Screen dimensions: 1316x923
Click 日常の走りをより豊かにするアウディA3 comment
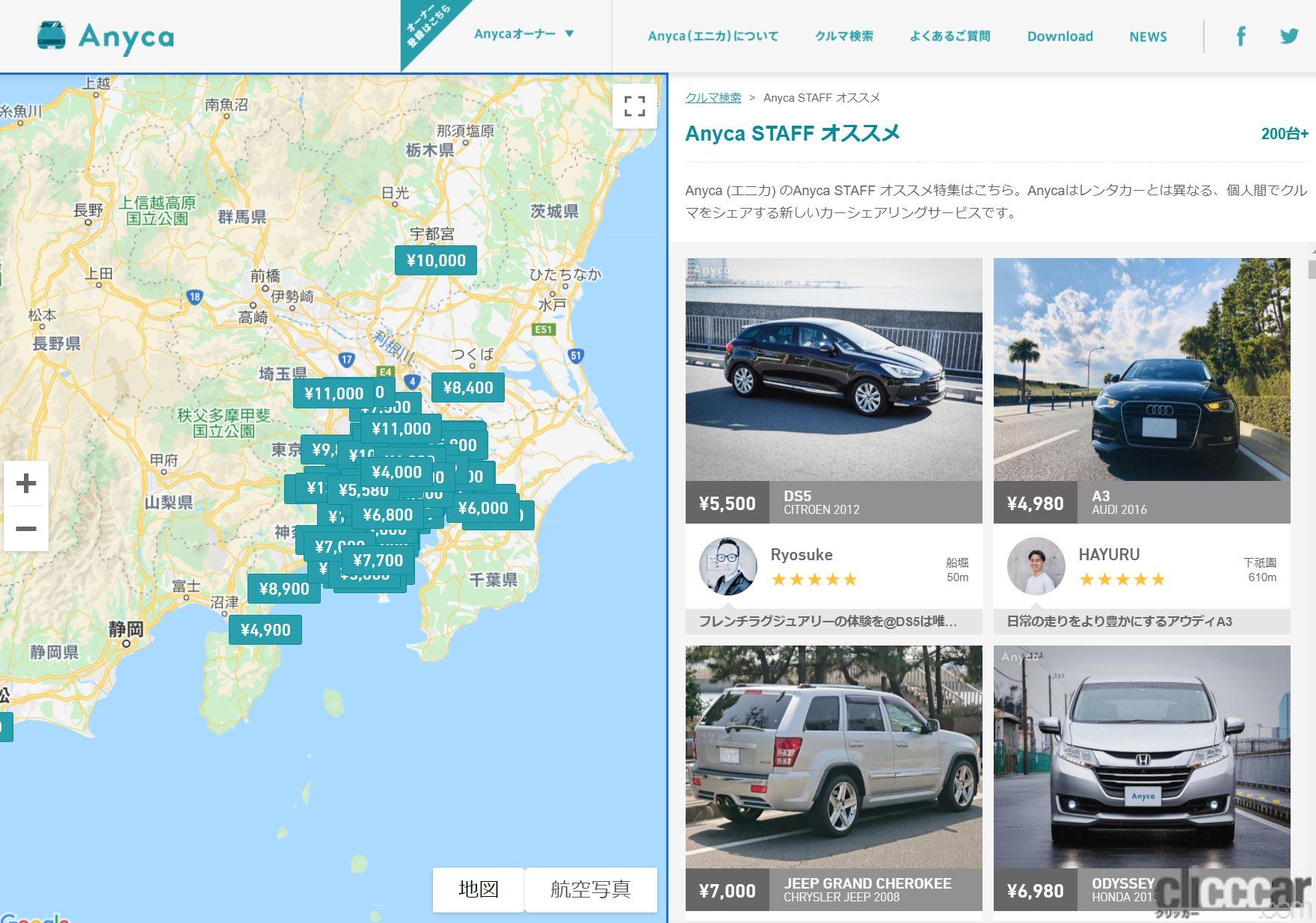coord(1119,621)
